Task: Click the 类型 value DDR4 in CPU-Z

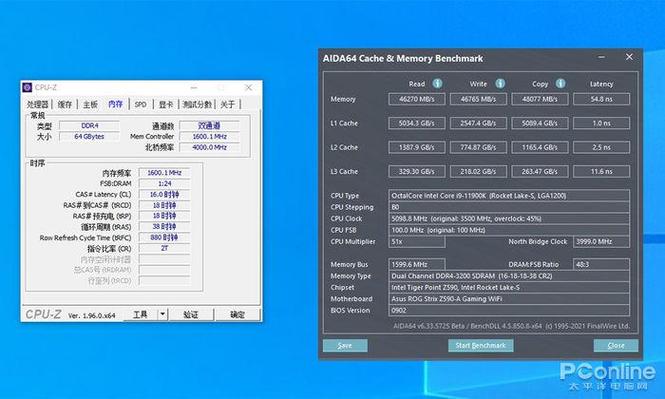Action: (x=89, y=126)
